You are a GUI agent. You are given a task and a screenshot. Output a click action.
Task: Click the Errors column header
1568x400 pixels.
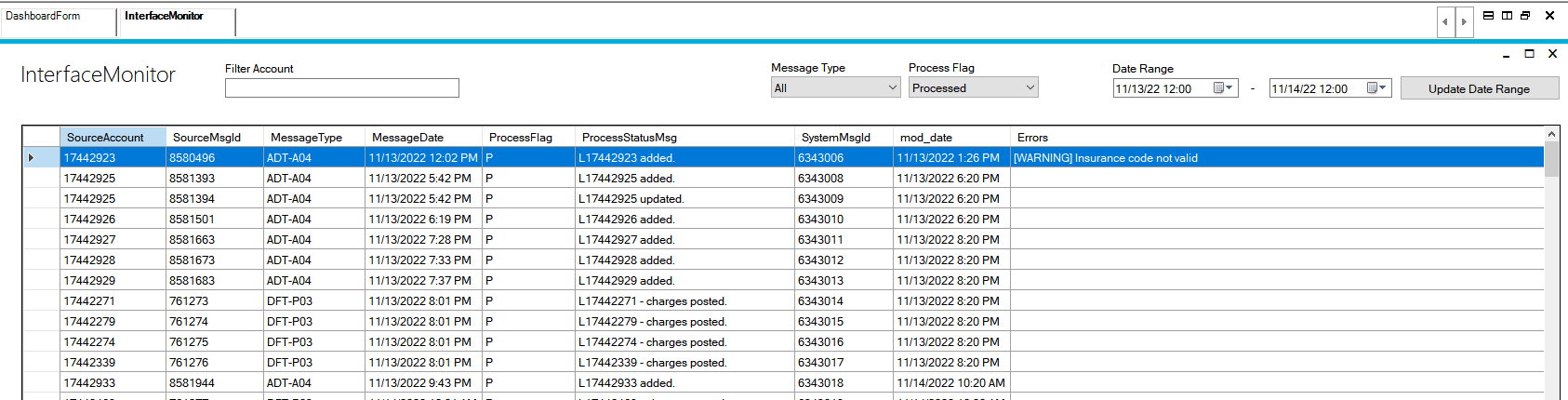pyautogui.click(x=1032, y=138)
